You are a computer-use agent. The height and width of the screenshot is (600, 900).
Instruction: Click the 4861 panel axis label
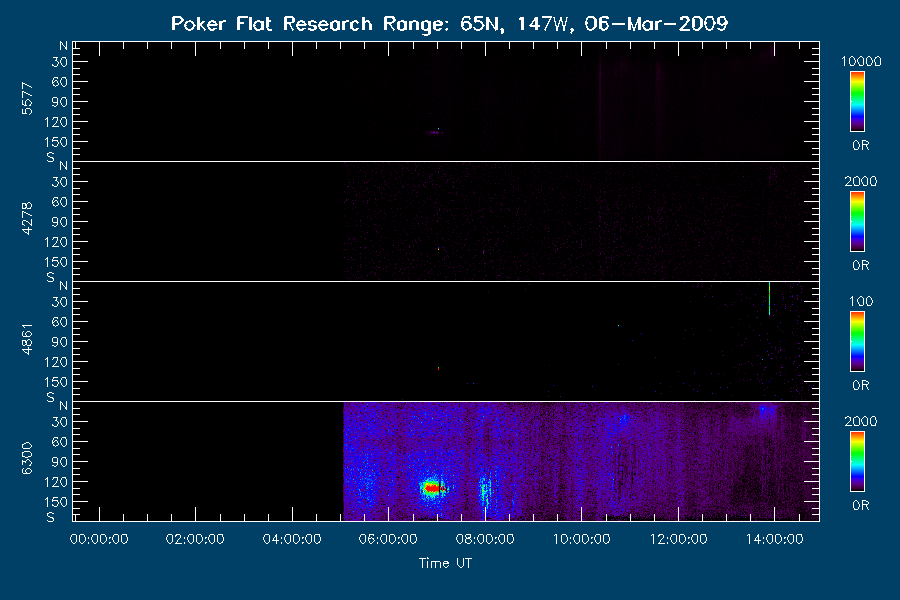tap(27, 339)
